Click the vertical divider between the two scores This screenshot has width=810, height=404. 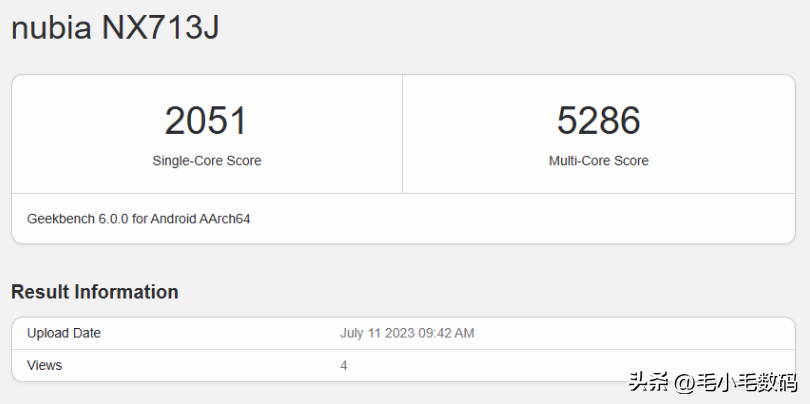pos(402,134)
